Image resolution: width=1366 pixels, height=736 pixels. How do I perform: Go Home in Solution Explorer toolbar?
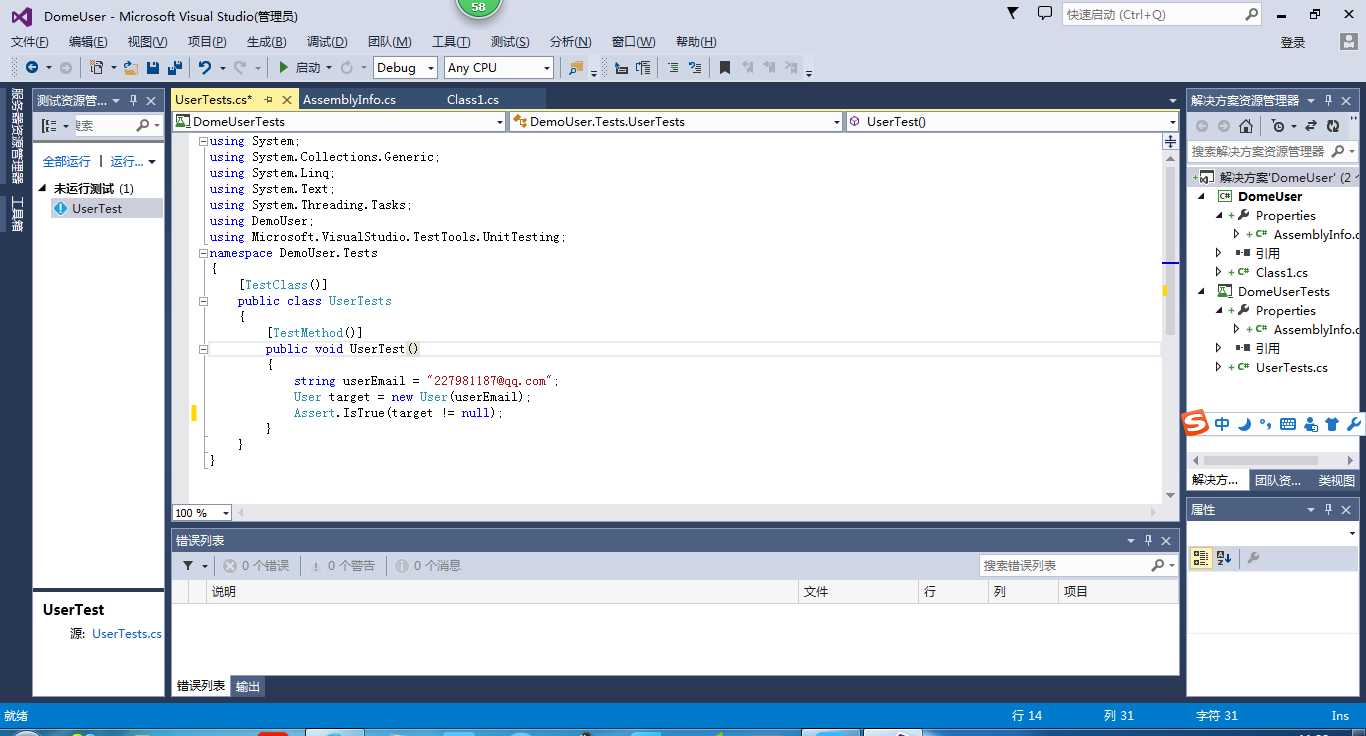click(1246, 126)
